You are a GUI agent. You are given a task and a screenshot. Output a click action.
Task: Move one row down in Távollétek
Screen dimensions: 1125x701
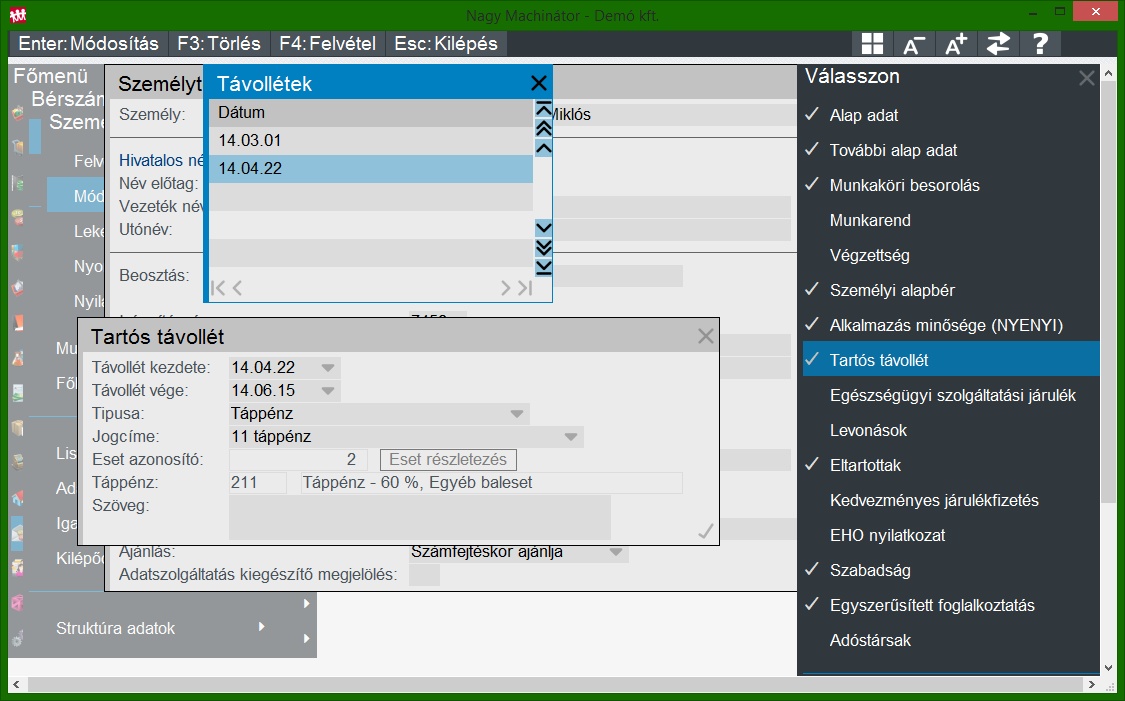544,228
